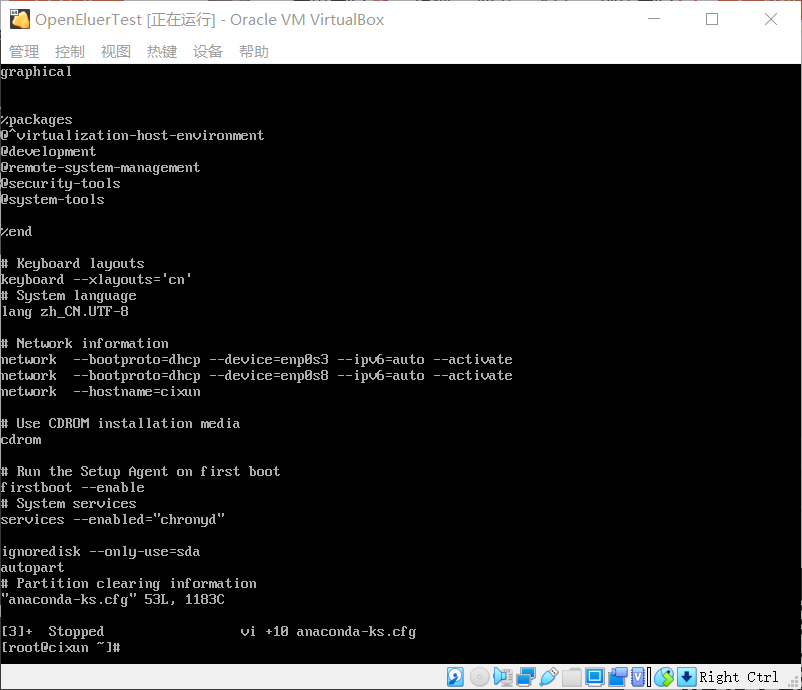Image resolution: width=802 pixels, height=690 pixels.
Task: Click the [root@cixun ~]# shell prompt
Action: [x=60, y=648]
